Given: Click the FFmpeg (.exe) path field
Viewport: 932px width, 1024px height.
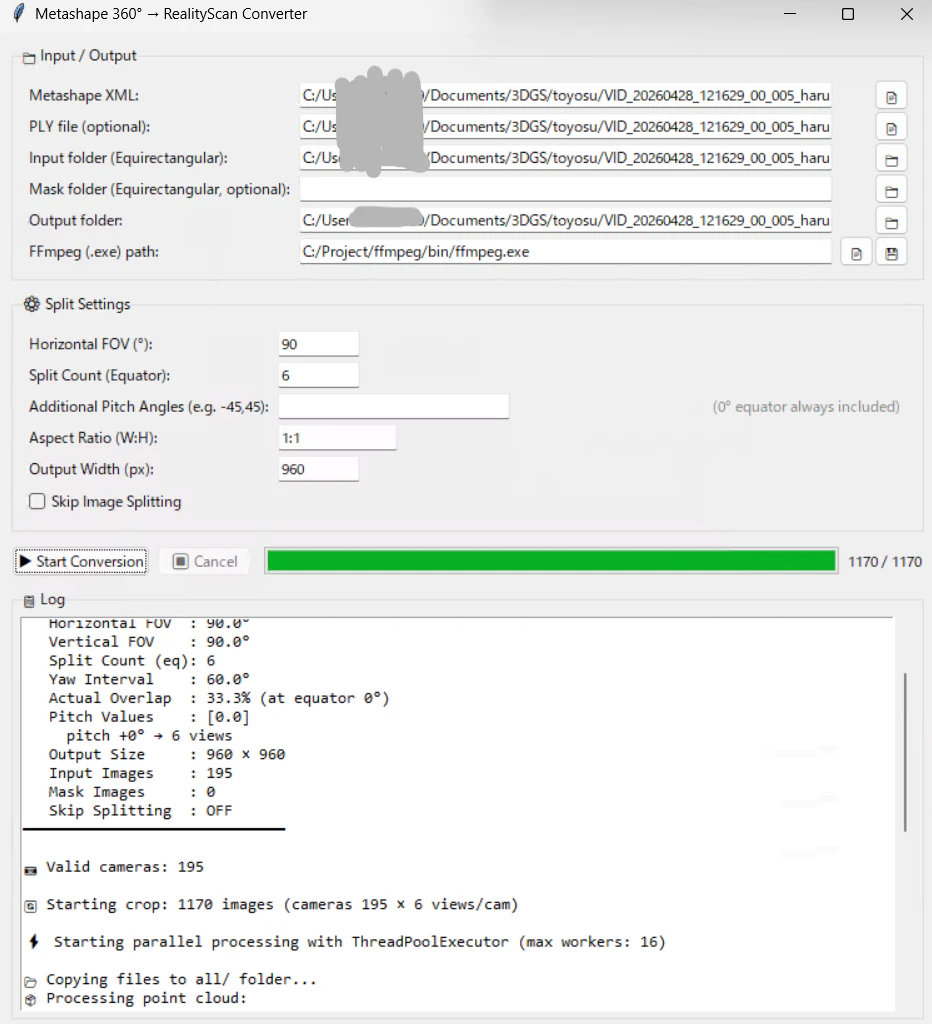Looking at the screenshot, I should [x=565, y=252].
